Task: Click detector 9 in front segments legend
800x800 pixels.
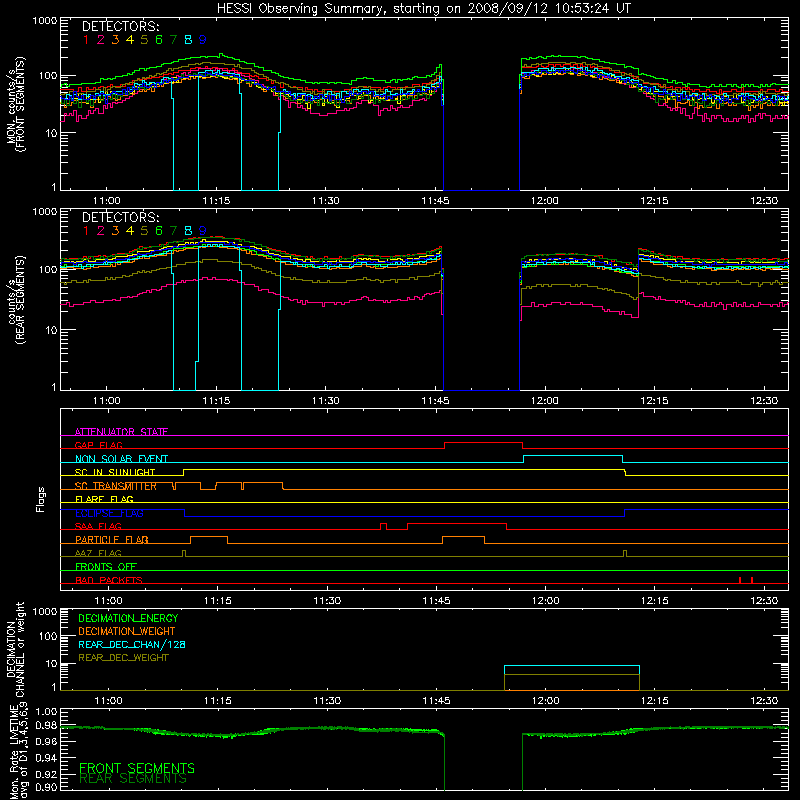Action: pyautogui.click(x=203, y=40)
